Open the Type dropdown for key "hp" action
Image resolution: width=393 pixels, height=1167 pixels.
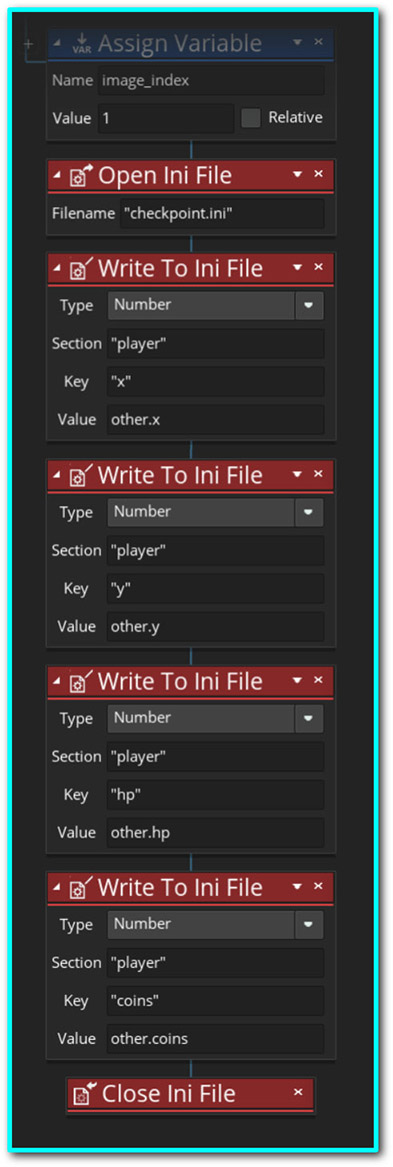pyautogui.click(x=309, y=718)
